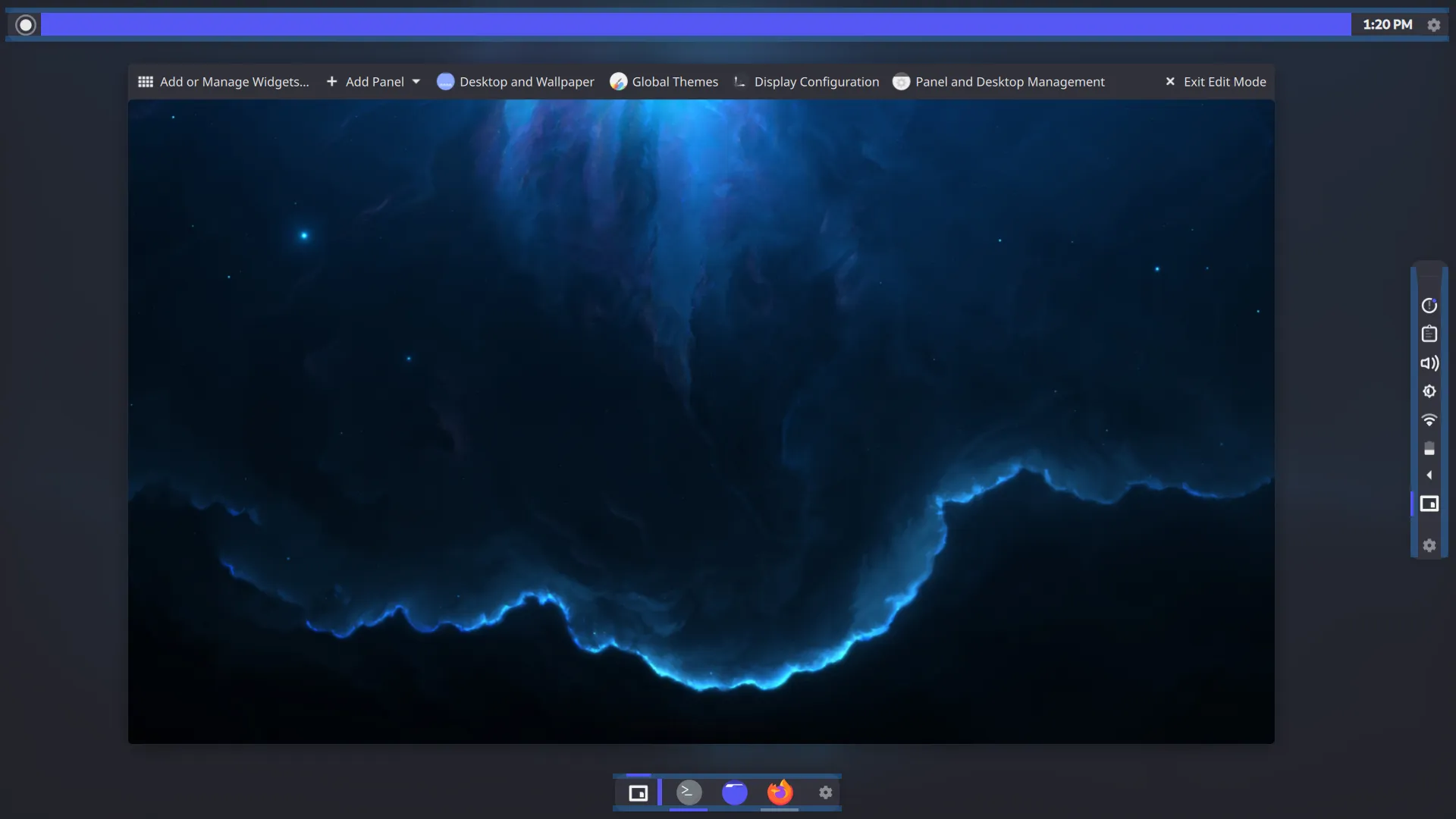1456x819 pixels.
Task: Check battery status via battery icon
Action: point(1429,449)
